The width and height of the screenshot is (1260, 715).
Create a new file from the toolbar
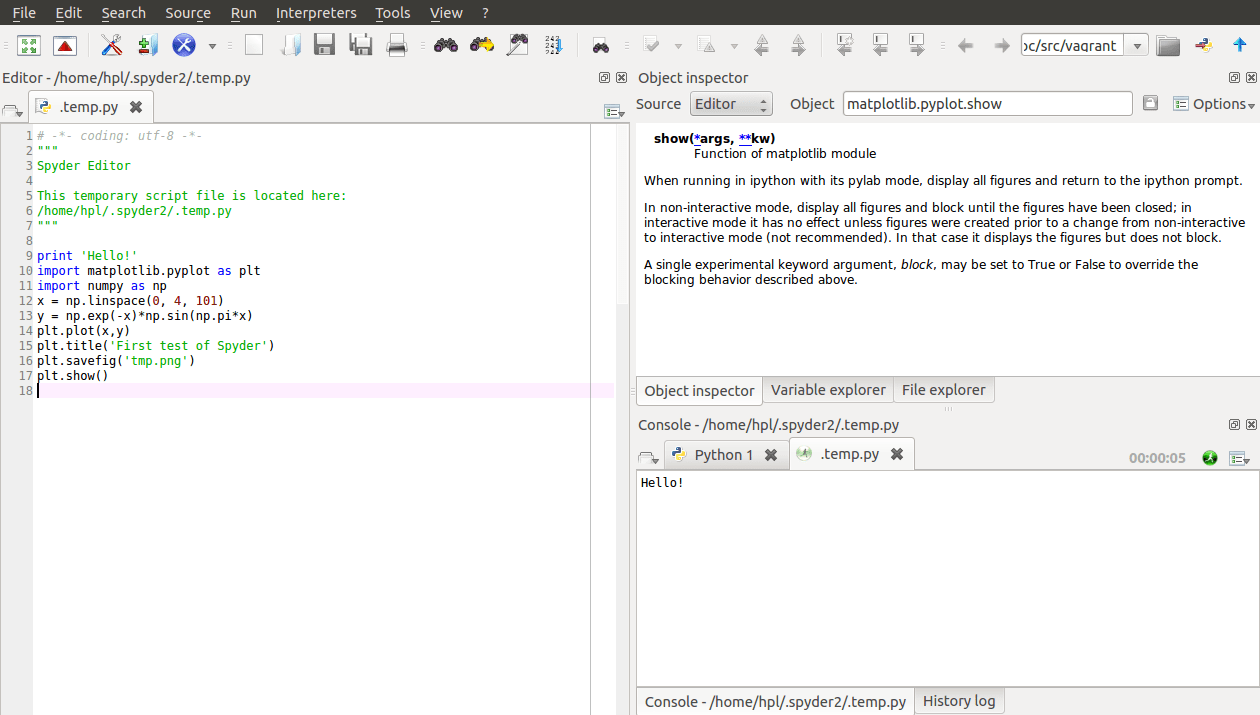point(253,45)
